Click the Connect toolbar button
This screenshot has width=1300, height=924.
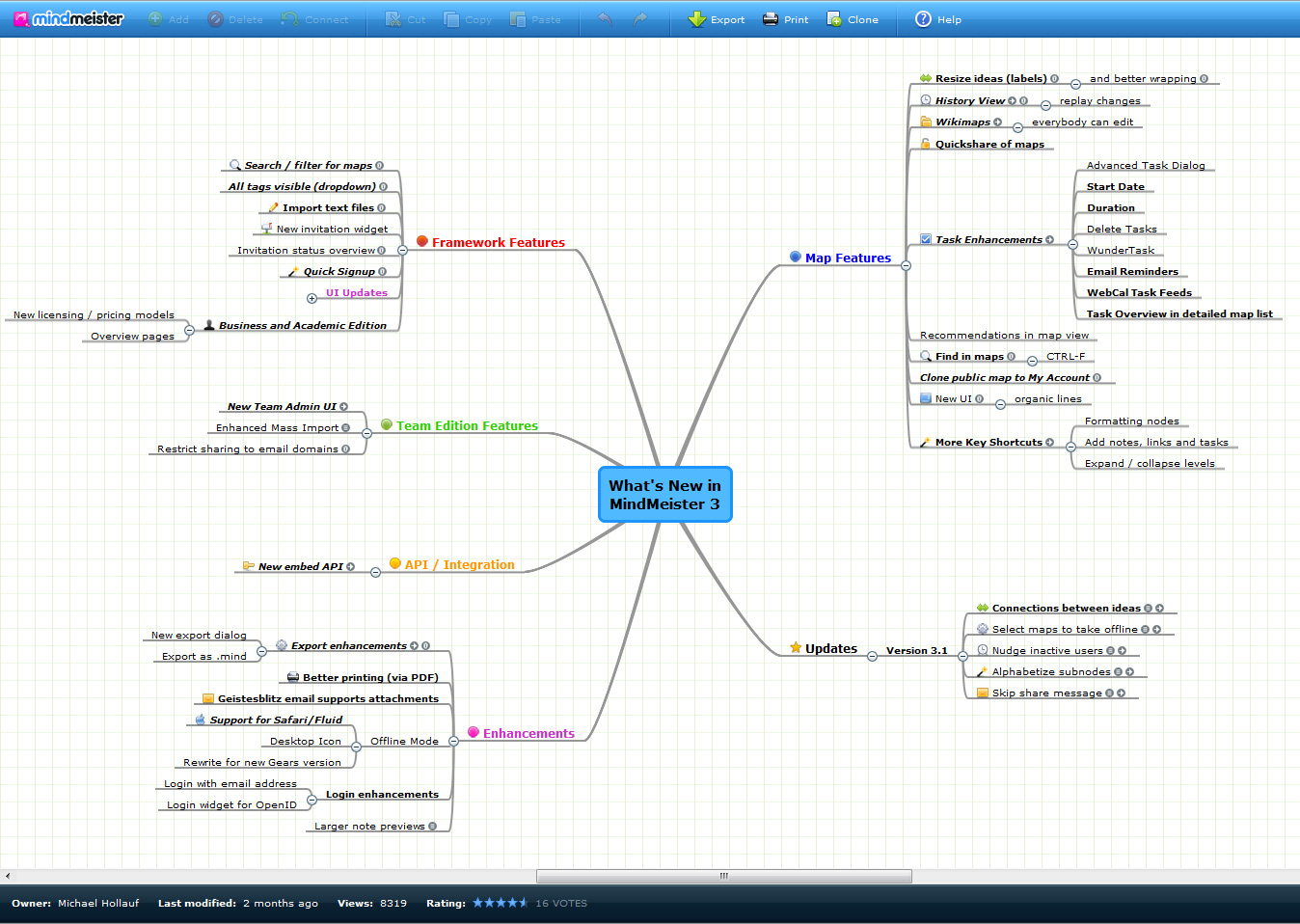[314, 19]
